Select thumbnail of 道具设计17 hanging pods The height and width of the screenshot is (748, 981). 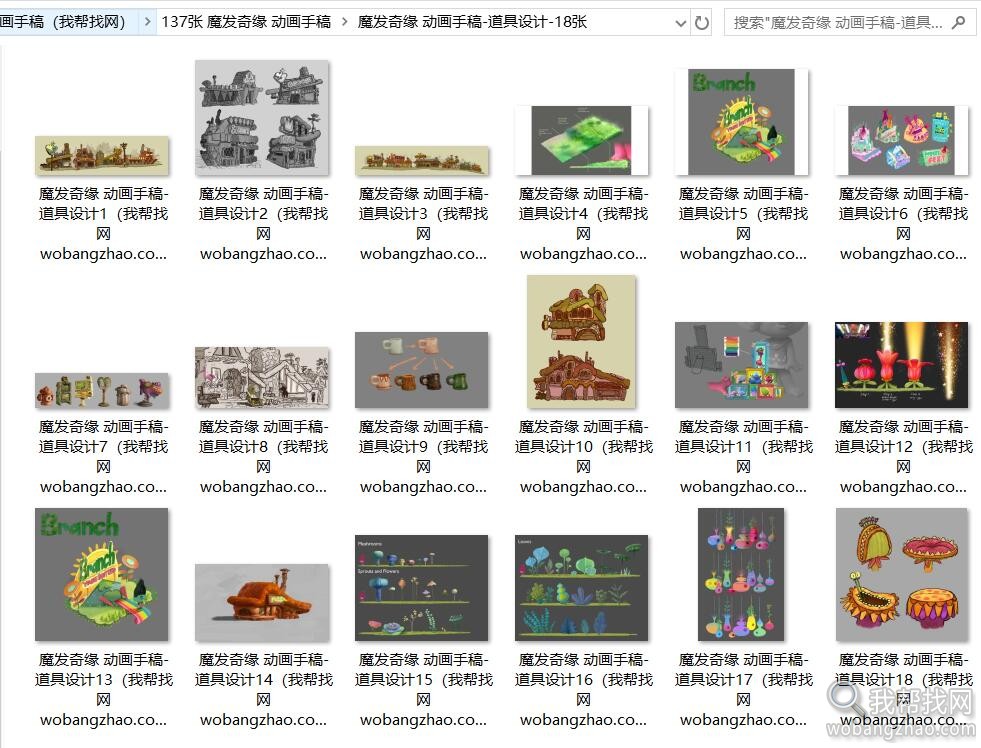point(741,574)
